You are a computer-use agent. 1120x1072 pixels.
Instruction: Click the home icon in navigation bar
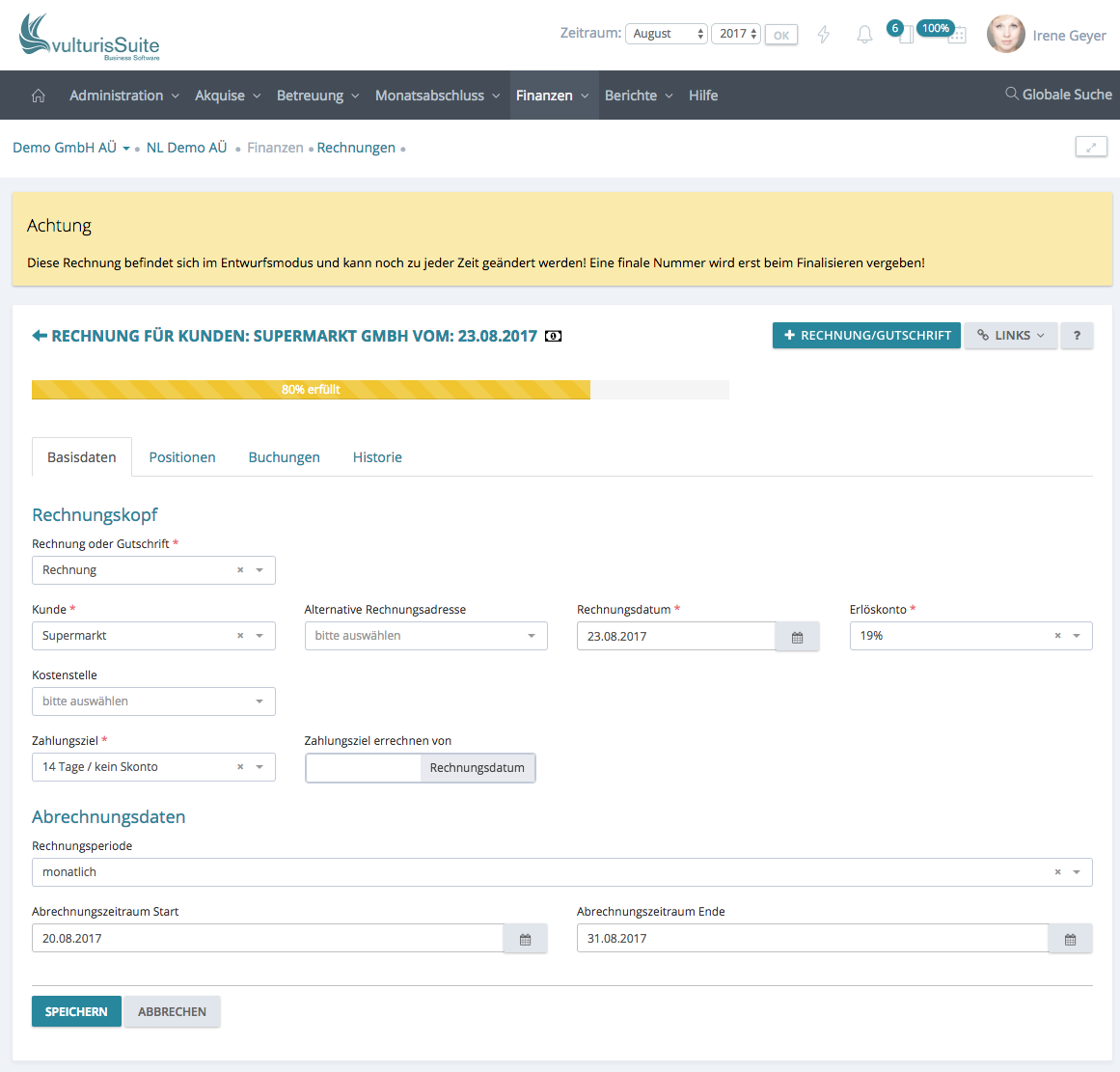[x=39, y=96]
